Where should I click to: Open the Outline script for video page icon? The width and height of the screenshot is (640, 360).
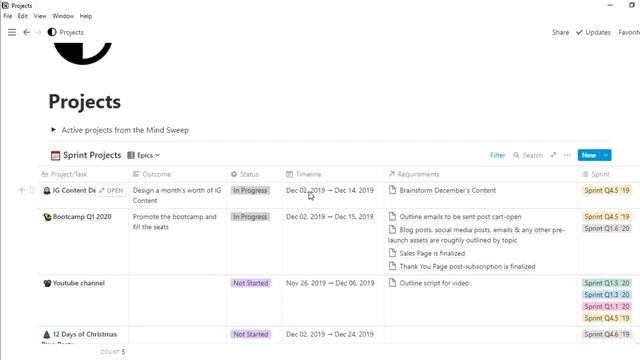(x=392, y=283)
